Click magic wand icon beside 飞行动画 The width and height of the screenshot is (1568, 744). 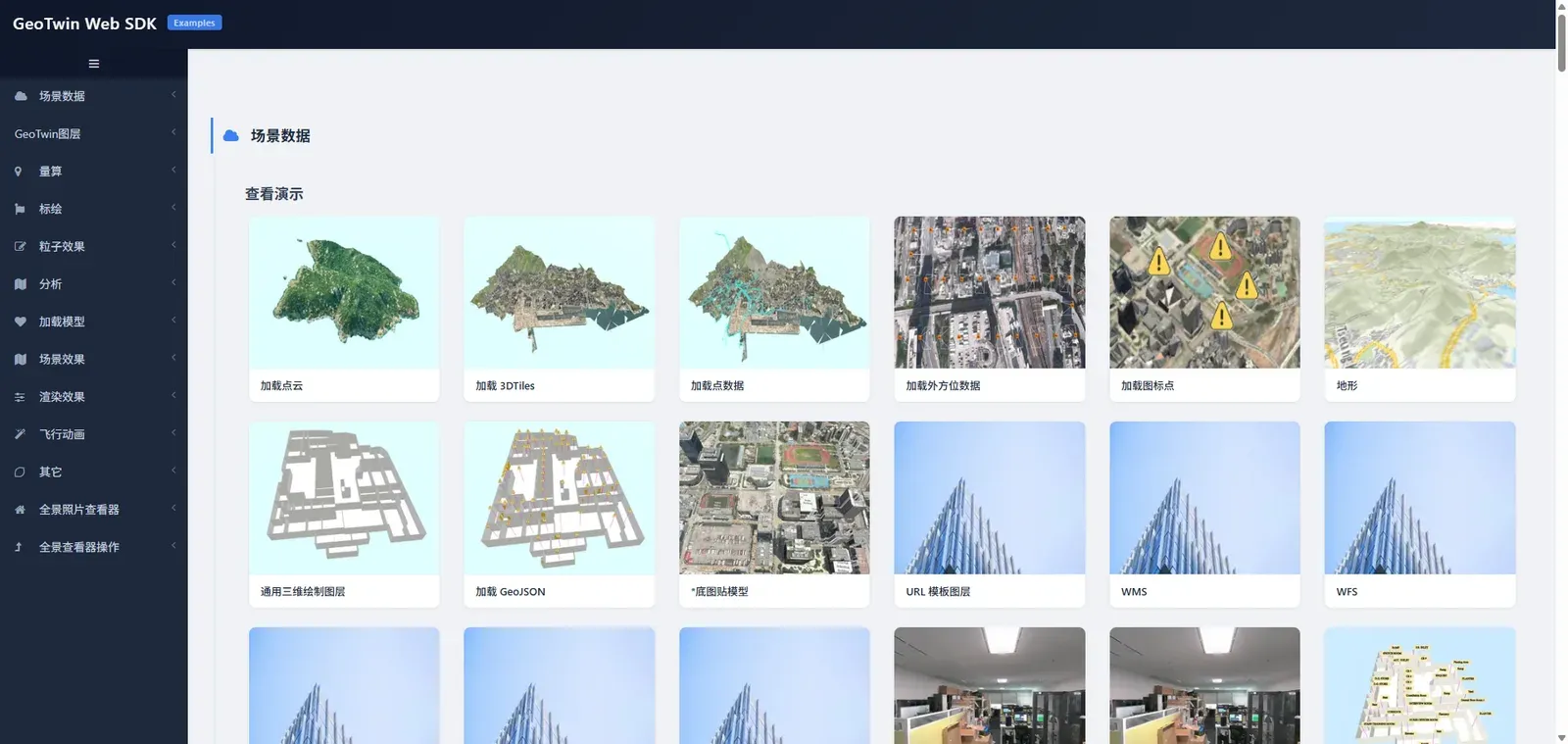click(20, 434)
